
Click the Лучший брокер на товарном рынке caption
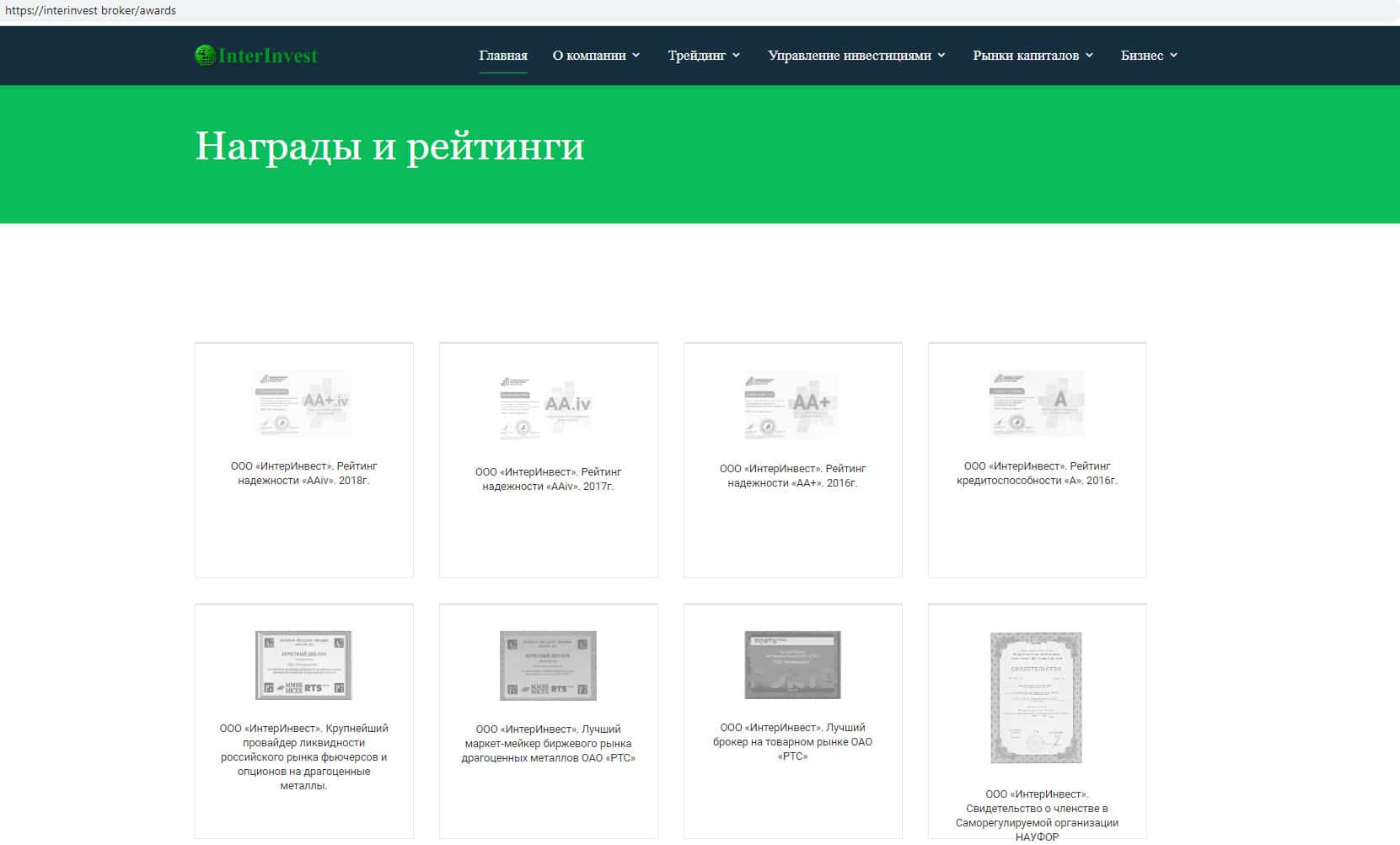click(792, 741)
